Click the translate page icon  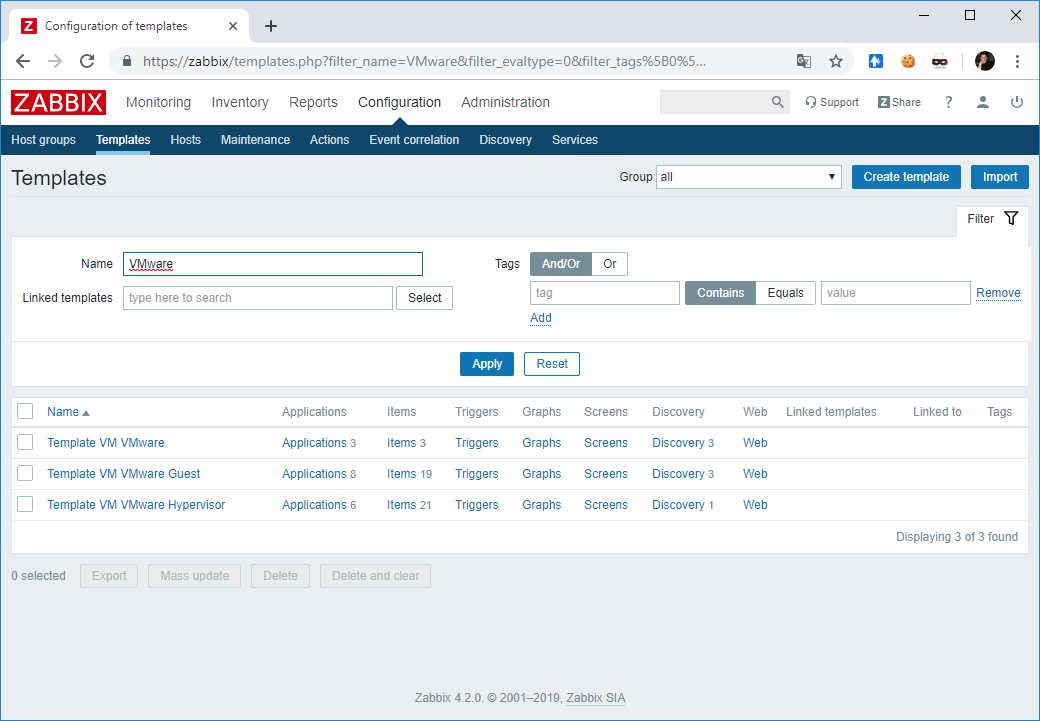click(x=804, y=62)
